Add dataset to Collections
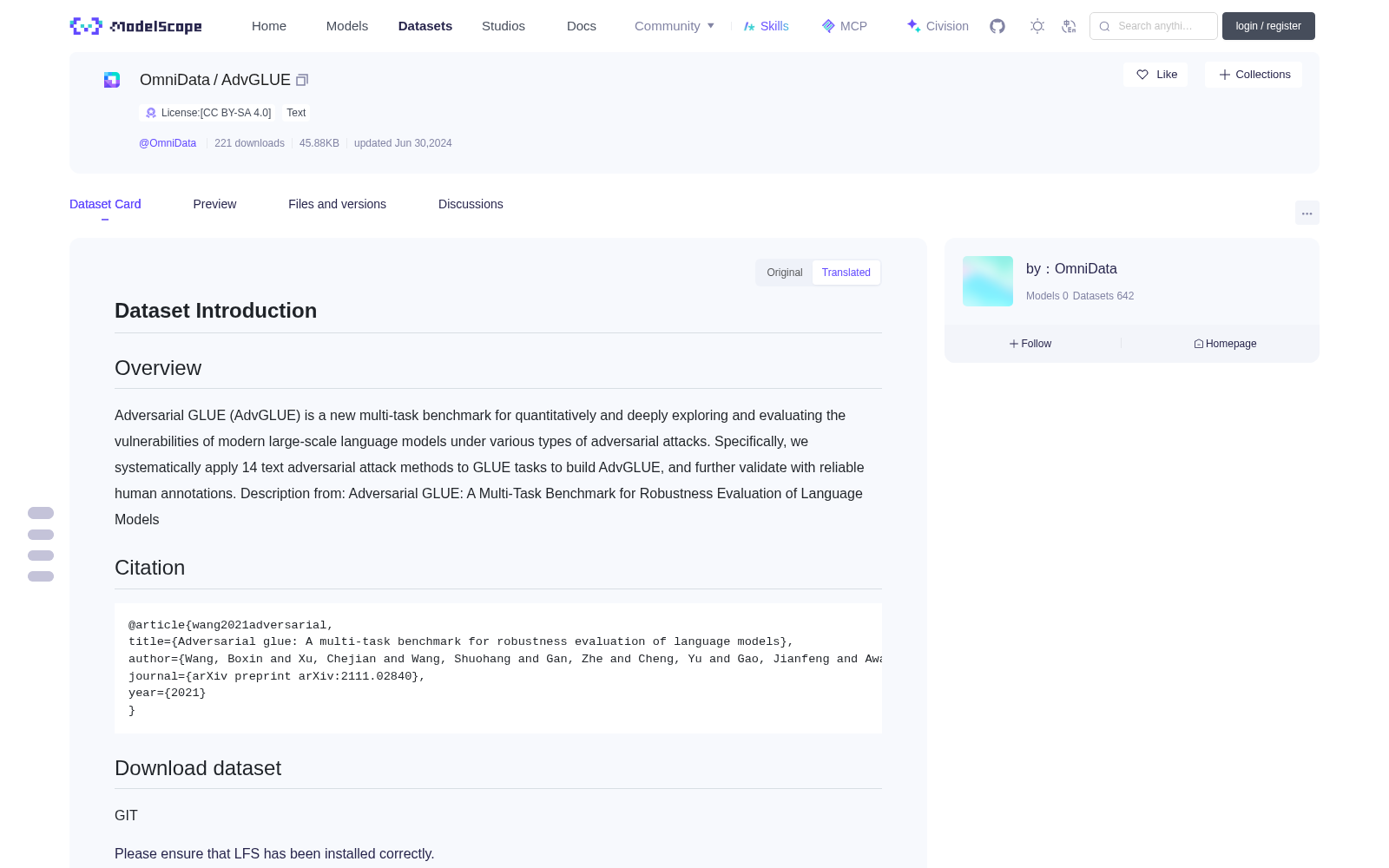1389x868 pixels. [x=1254, y=75]
